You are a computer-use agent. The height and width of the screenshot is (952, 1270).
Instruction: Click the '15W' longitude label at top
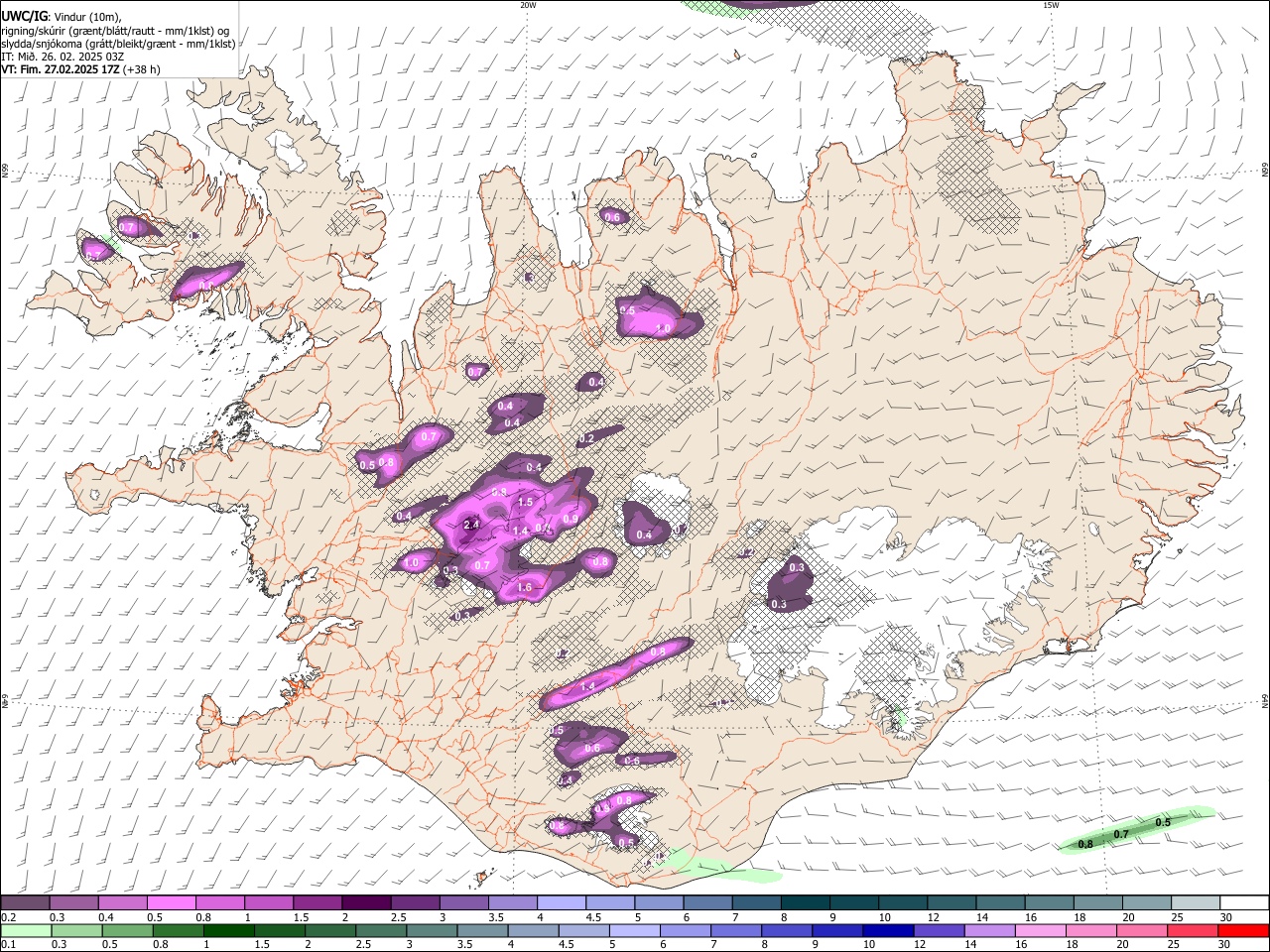[x=1051, y=5]
